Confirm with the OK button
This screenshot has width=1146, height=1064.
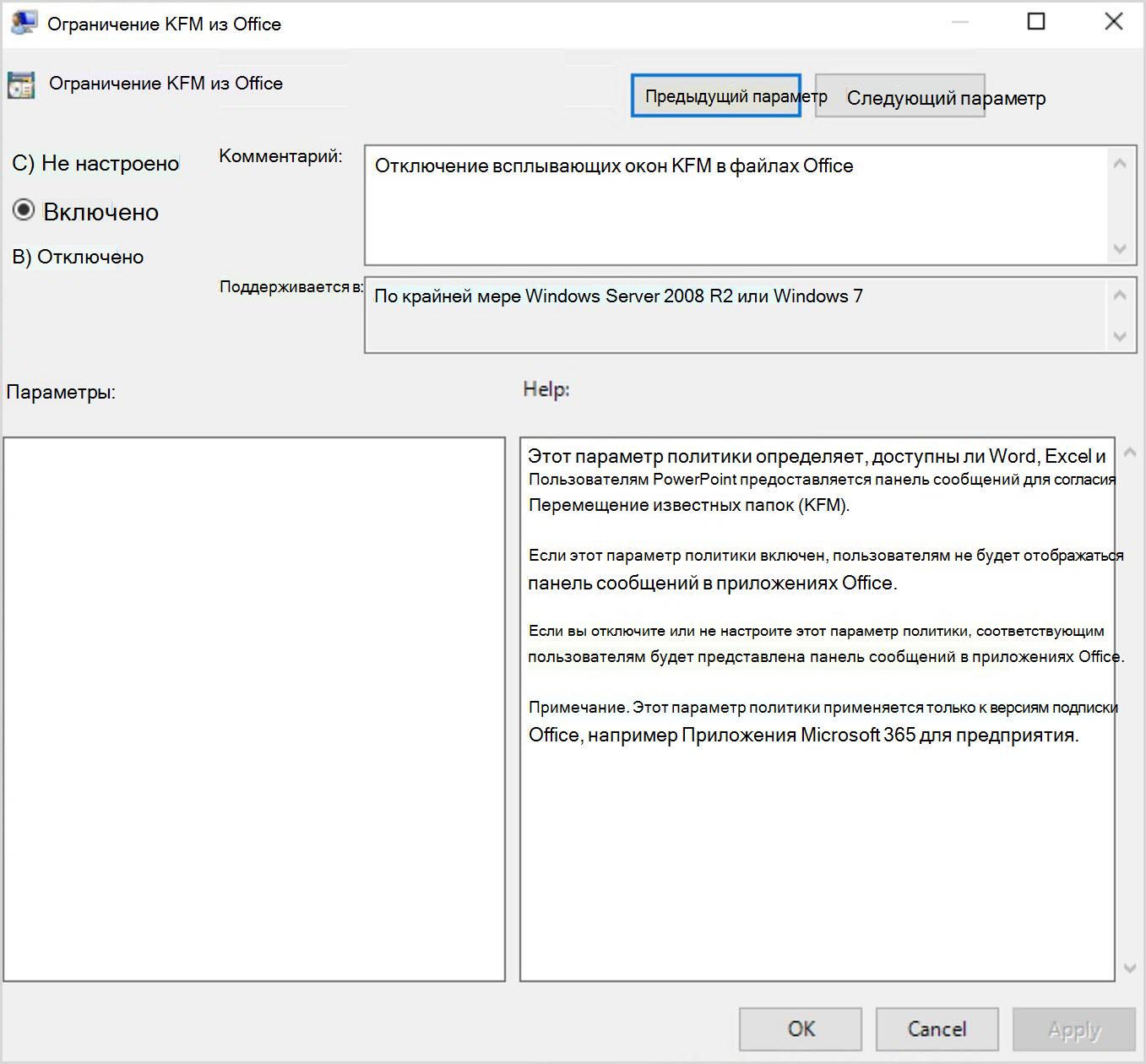(x=801, y=1029)
